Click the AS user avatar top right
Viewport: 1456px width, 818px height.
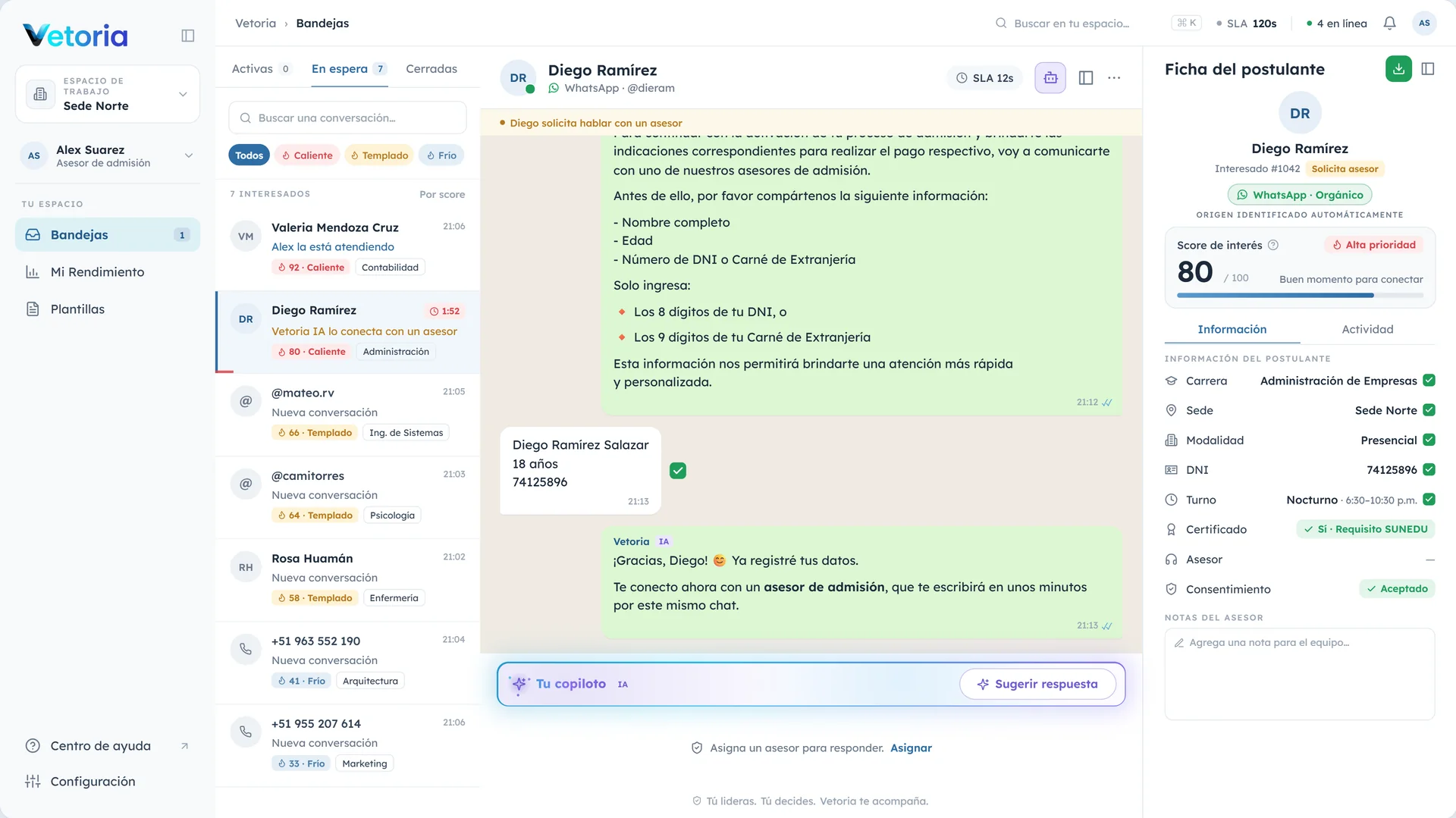click(x=1424, y=24)
